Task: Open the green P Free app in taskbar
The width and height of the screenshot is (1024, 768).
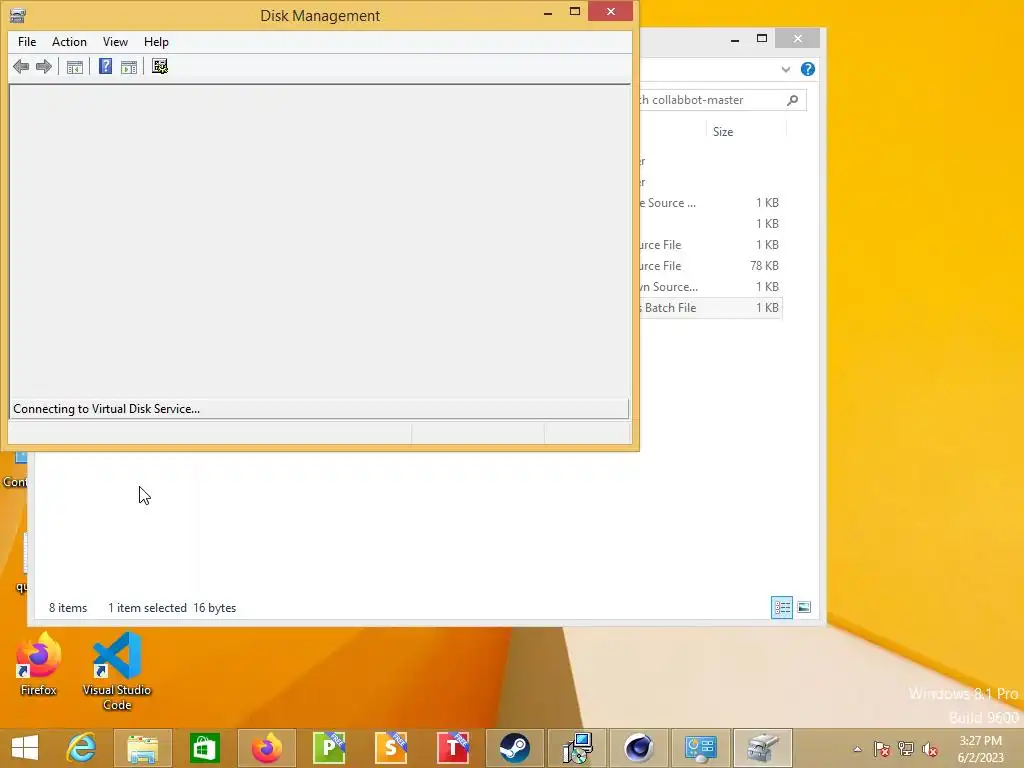Action: [x=329, y=748]
